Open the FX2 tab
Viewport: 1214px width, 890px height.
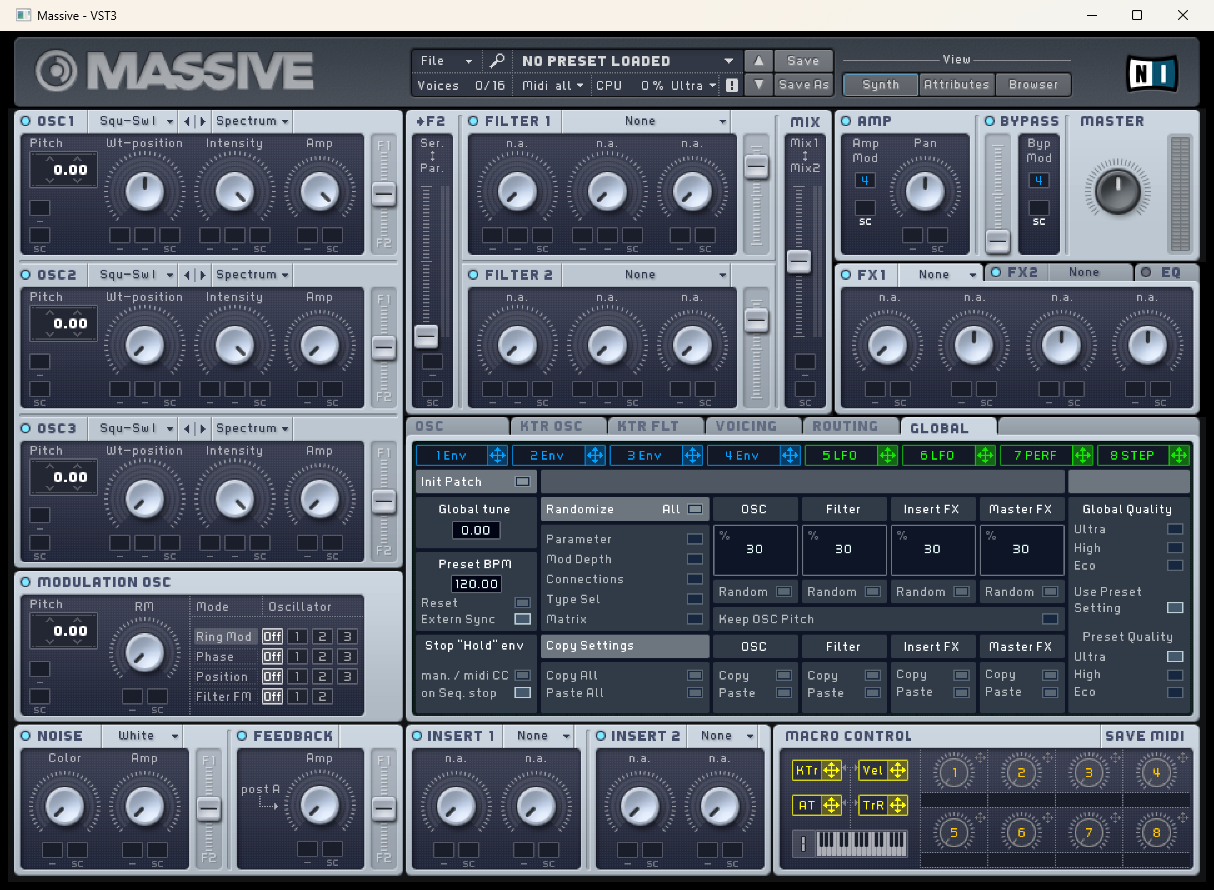1021,272
